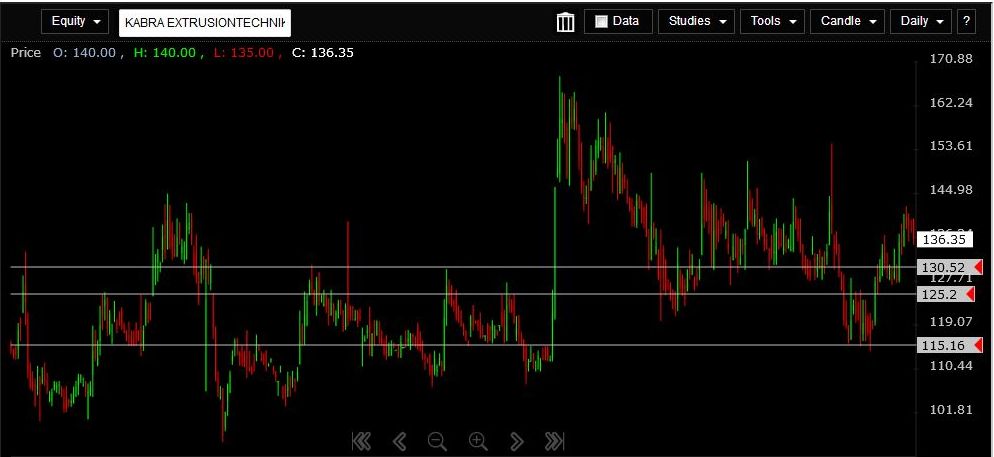
Task: Jump to the chart's latest data
Action: point(555,441)
